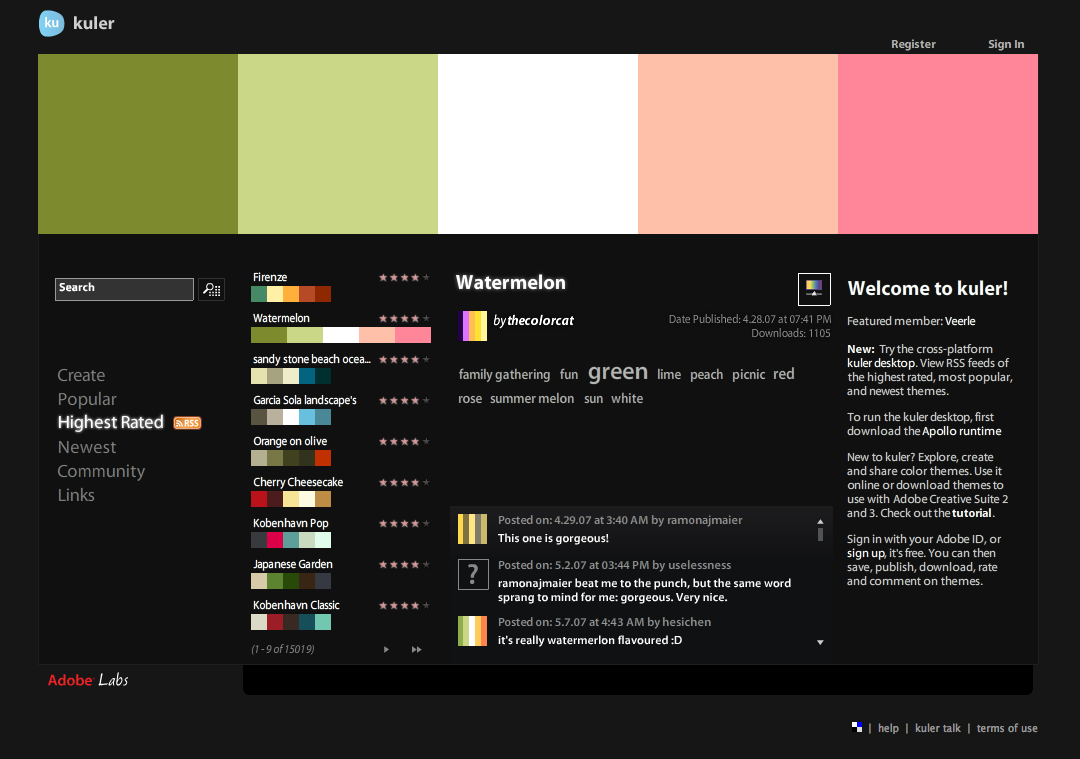This screenshot has width=1080, height=759.
Task: Click the light lime large swatch
Action: 338,144
